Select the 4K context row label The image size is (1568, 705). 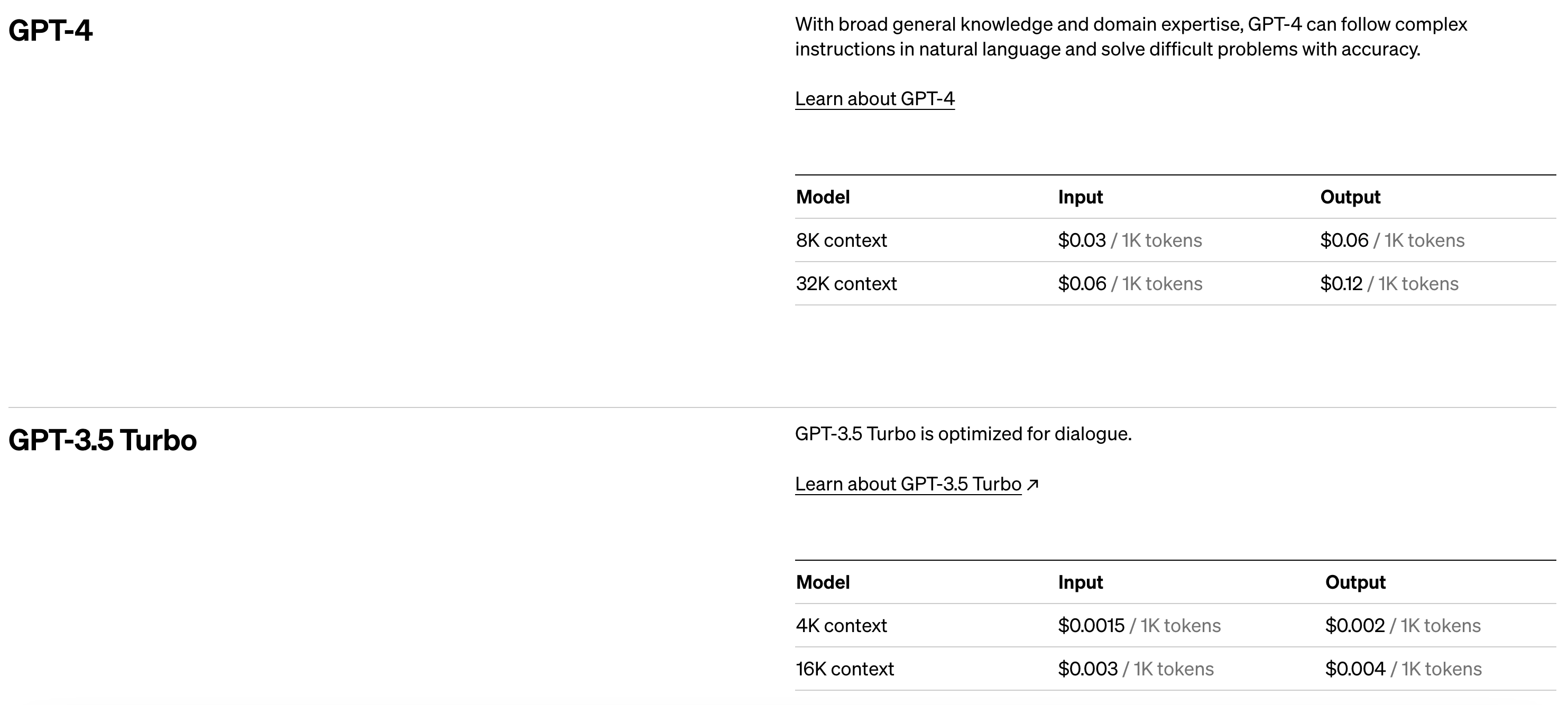pos(841,625)
